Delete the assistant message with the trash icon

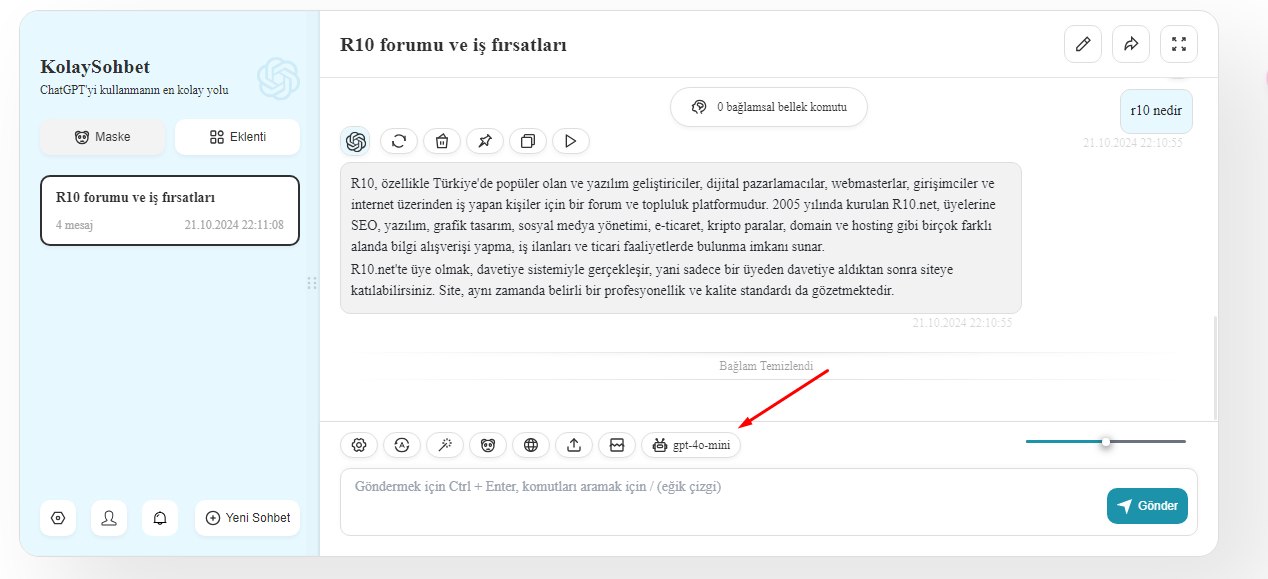tap(442, 141)
